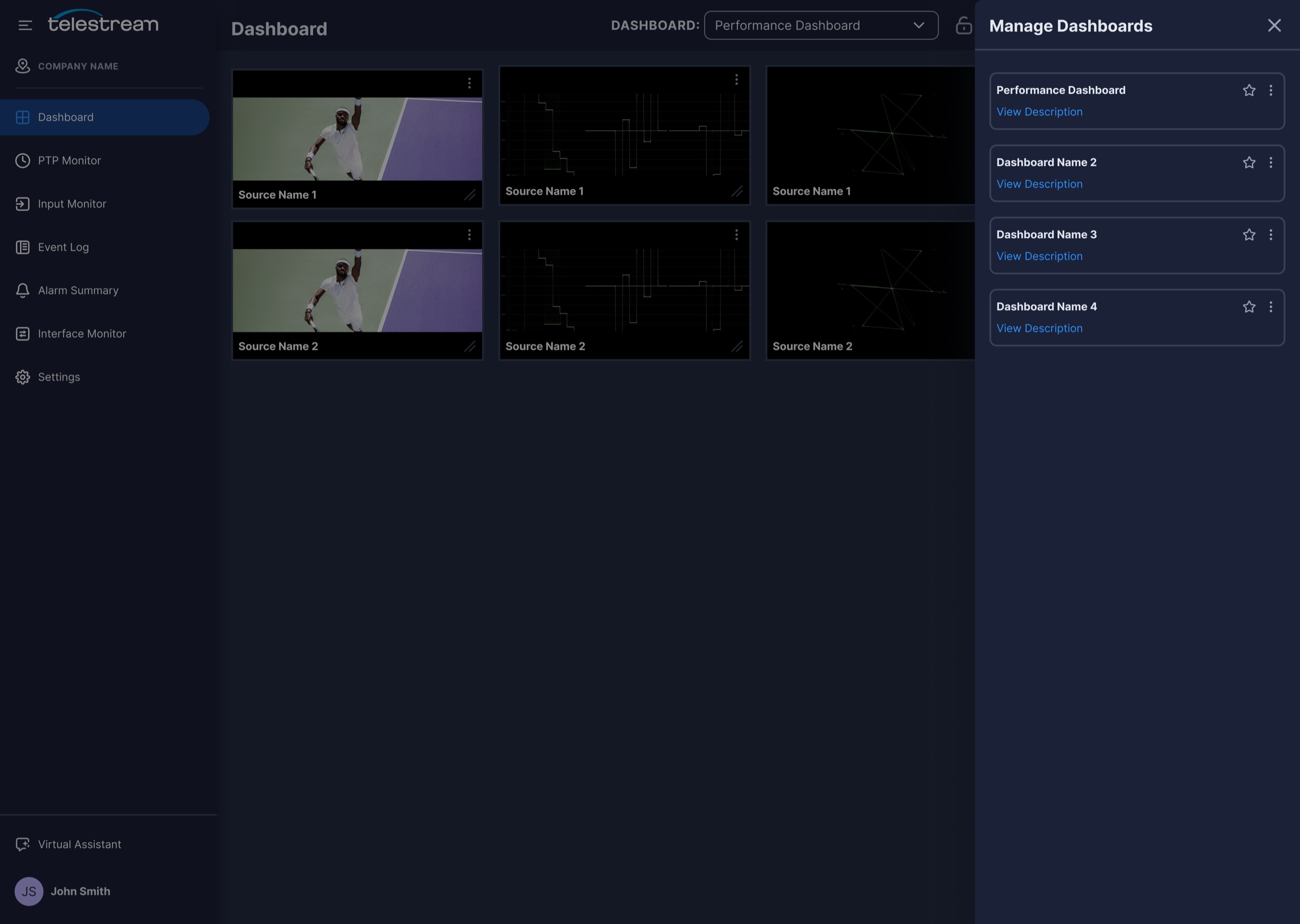Open options on Source Name 2 waveform tile

(x=736, y=235)
